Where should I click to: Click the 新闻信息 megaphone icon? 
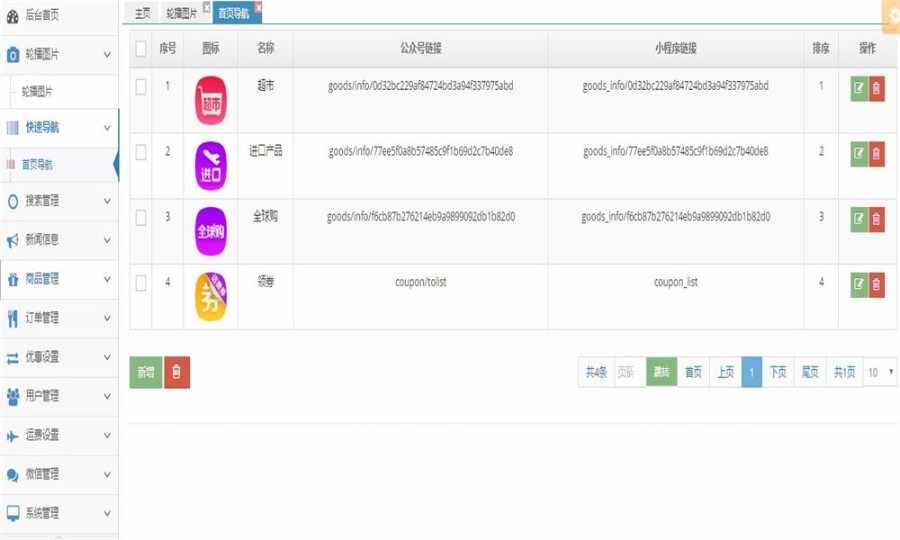click(13, 240)
